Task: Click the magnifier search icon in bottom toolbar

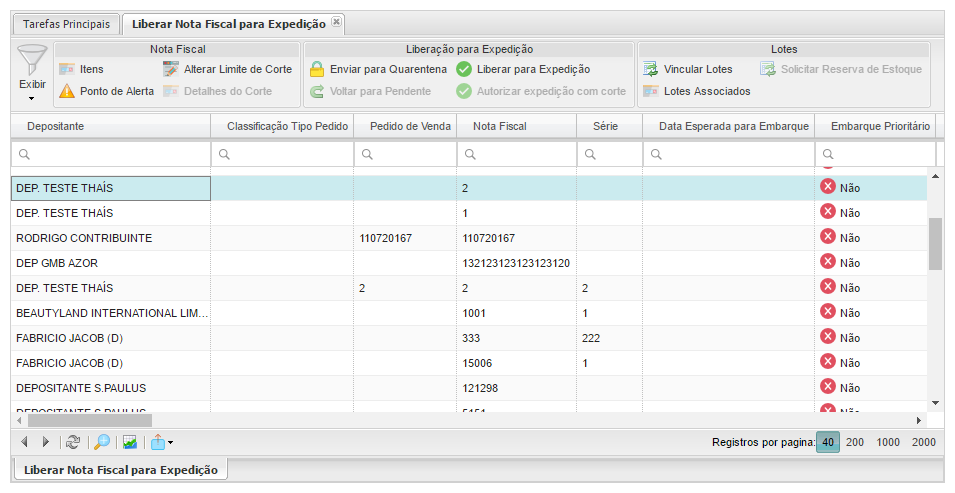Action: coord(101,442)
